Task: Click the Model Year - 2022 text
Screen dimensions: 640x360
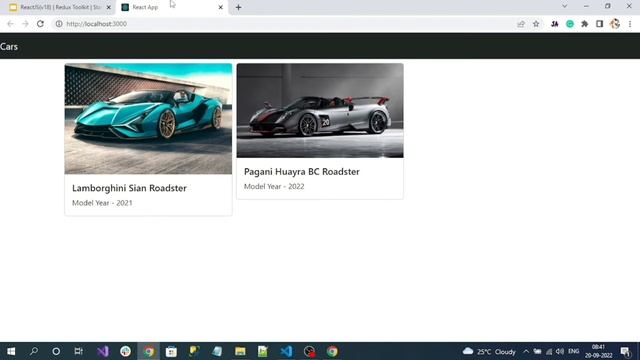Action: 274,187
